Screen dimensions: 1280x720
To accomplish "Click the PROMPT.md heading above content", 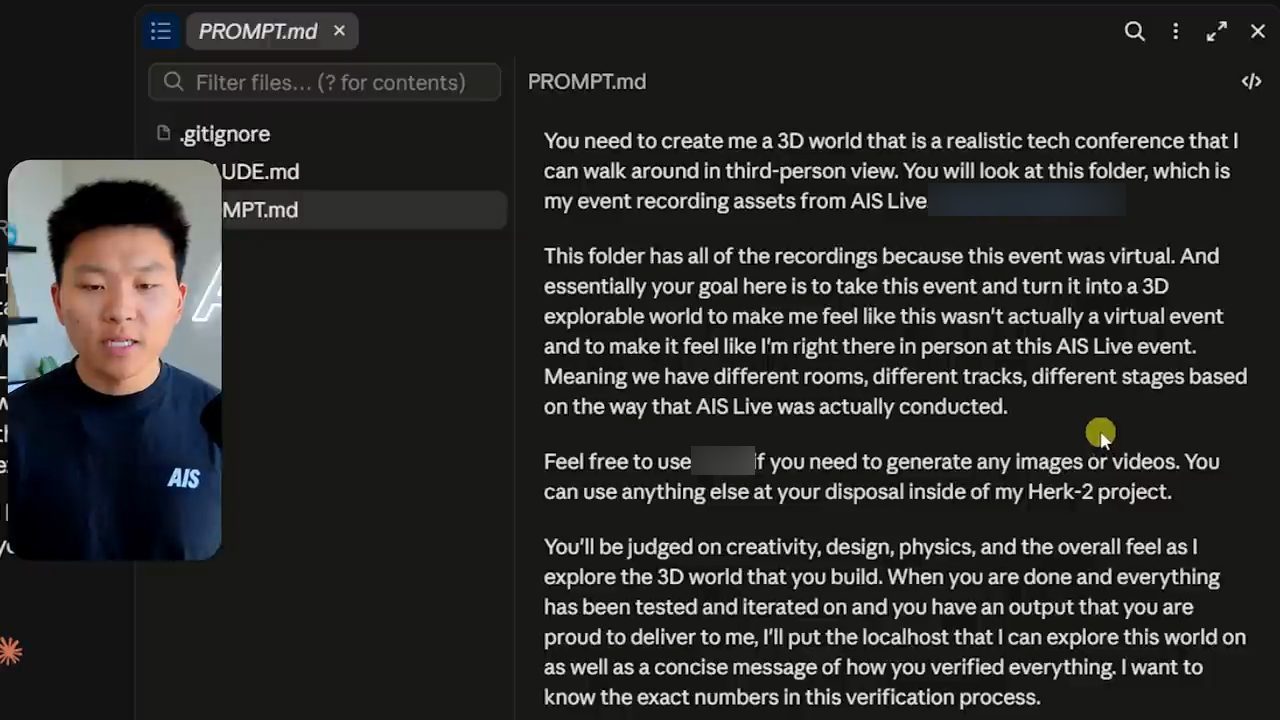I will click(x=587, y=82).
